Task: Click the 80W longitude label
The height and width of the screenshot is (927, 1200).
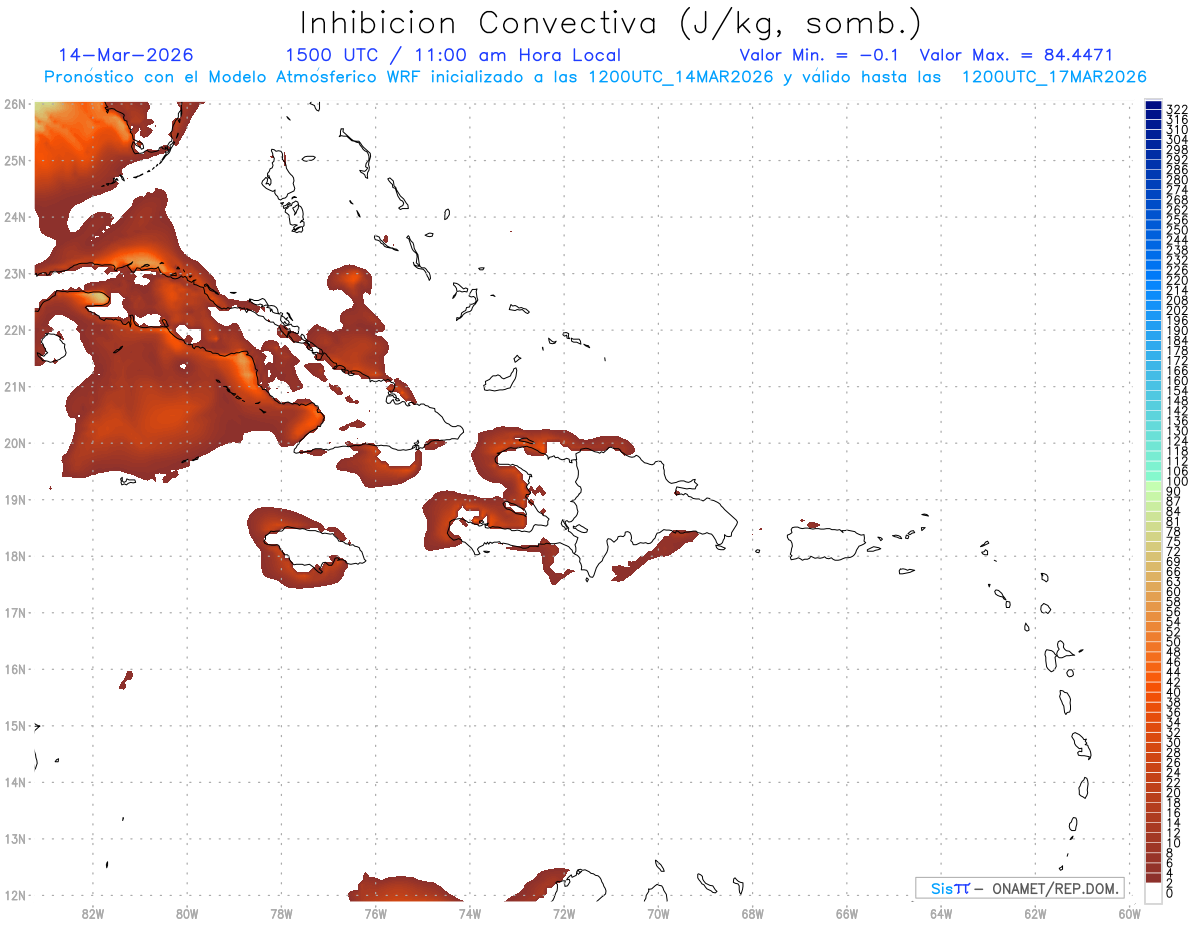Action: pos(186,912)
